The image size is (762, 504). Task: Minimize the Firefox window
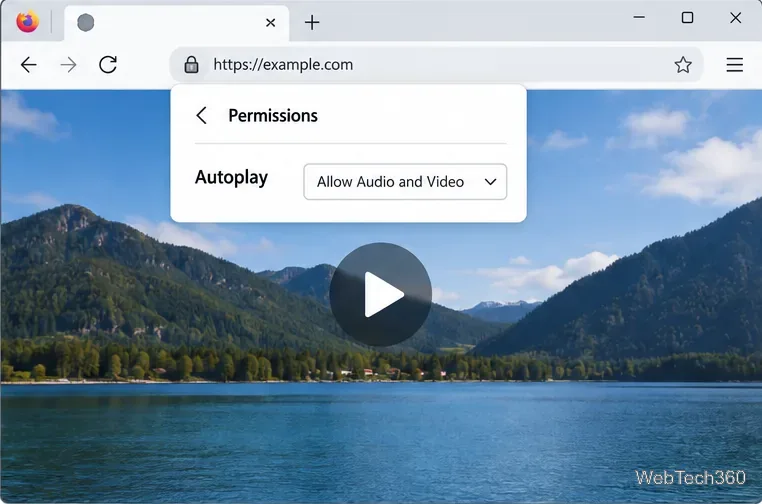click(x=639, y=17)
